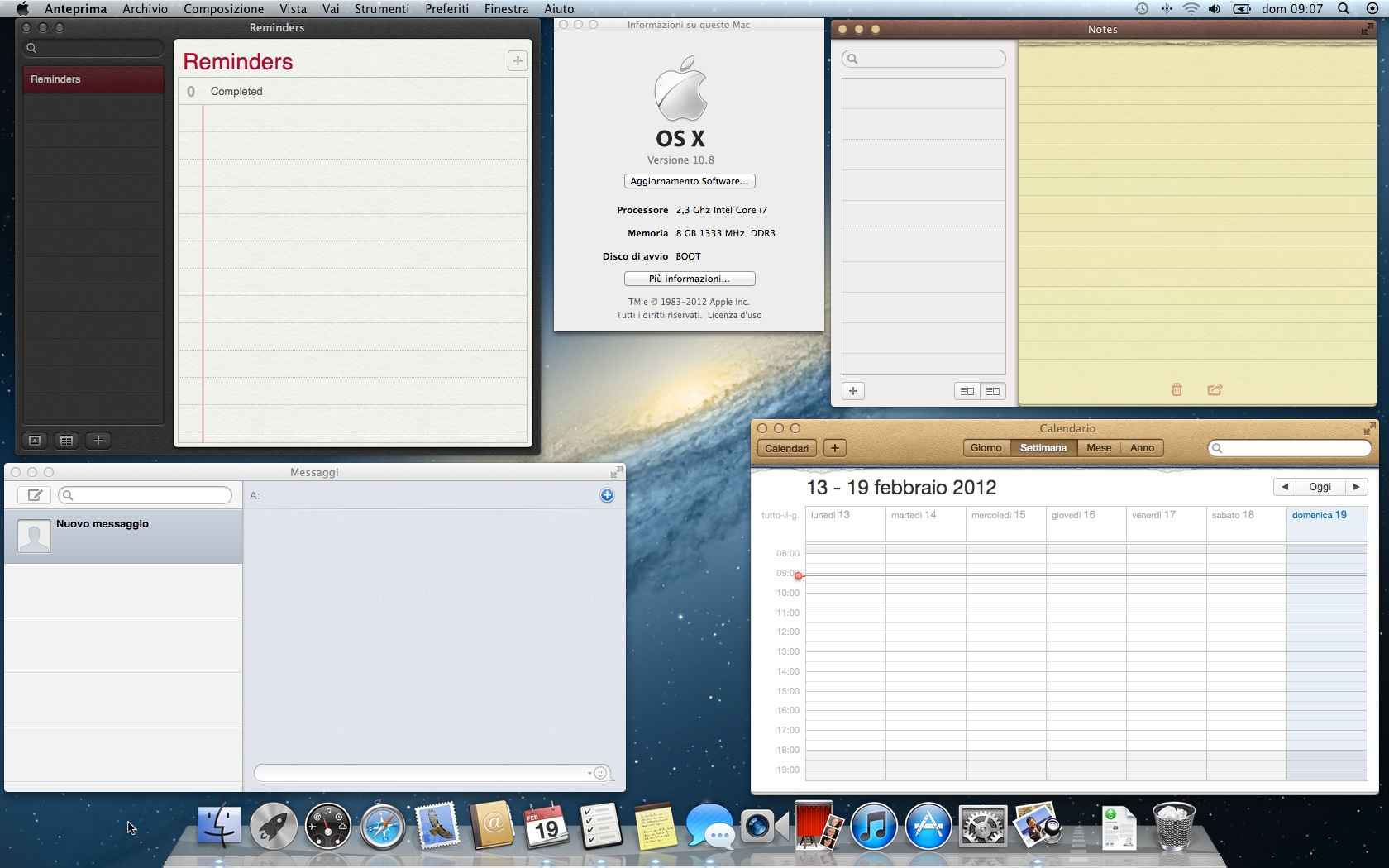Hide the Reminders sidebar toggle icon
The height and width of the screenshot is (868, 1389).
[35, 441]
